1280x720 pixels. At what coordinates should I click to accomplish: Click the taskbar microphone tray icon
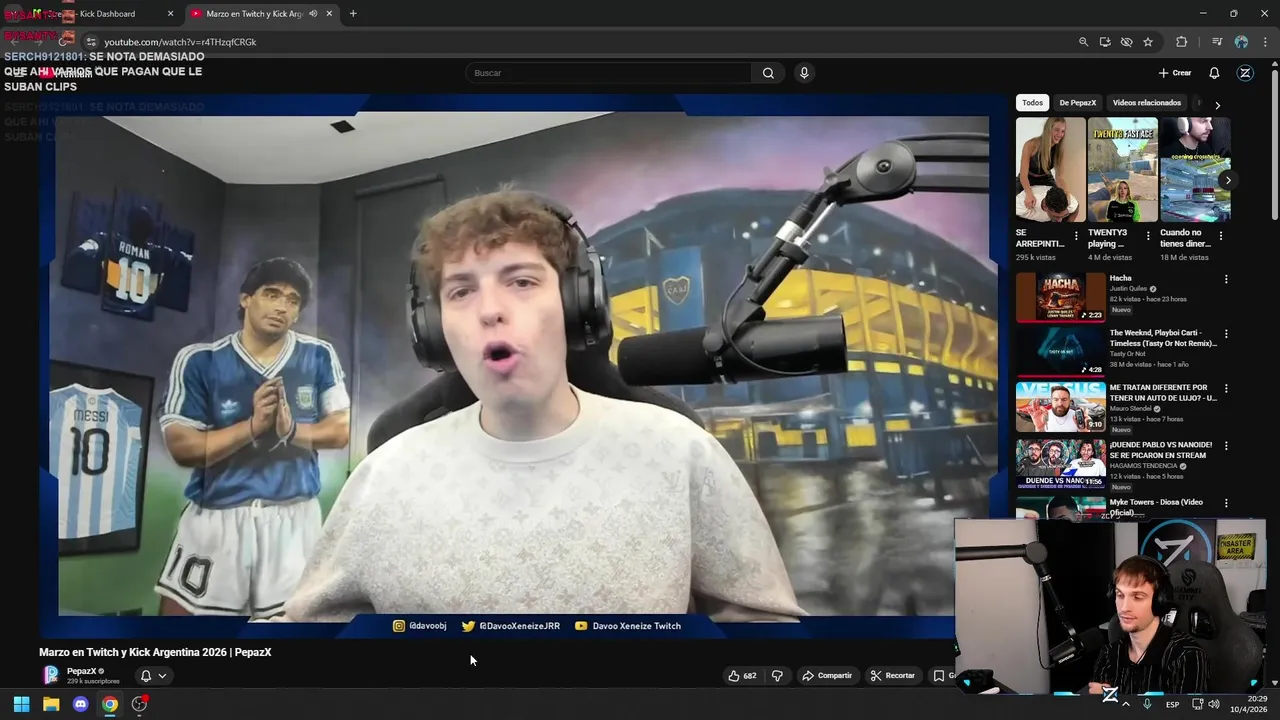(1147, 704)
